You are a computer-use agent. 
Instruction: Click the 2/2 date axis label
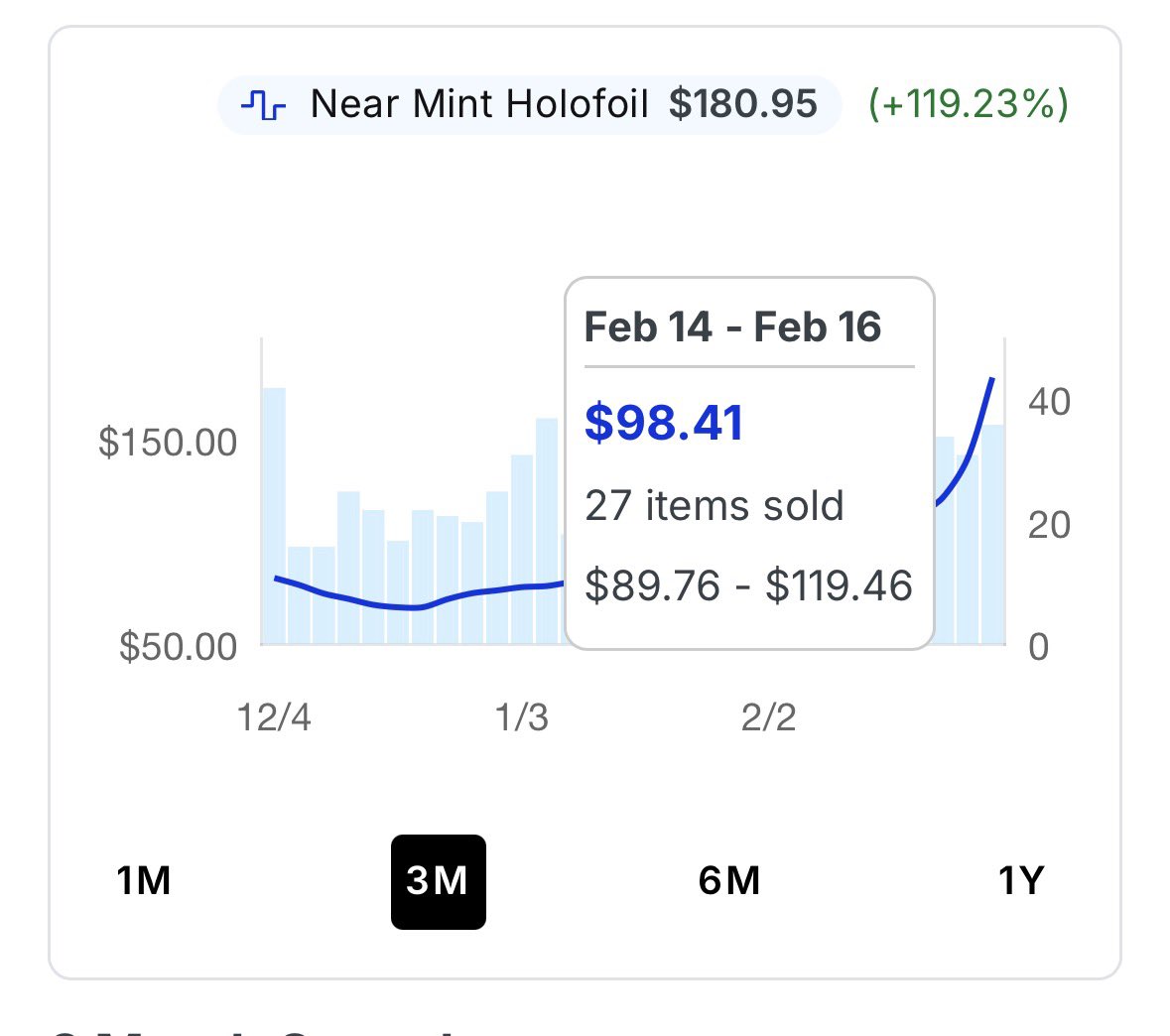click(x=768, y=716)
